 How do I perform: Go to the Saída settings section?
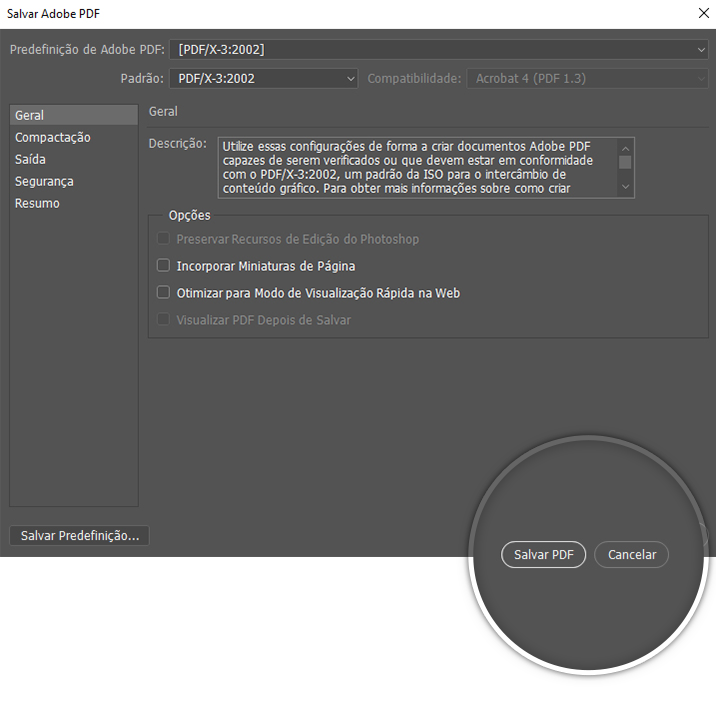[30, 159]
